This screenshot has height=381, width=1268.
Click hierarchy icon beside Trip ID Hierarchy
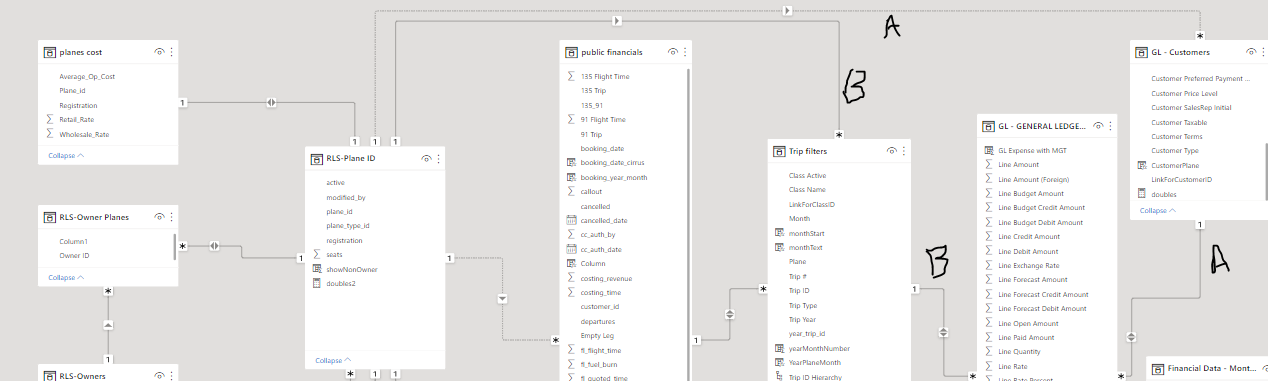[779, 376]
